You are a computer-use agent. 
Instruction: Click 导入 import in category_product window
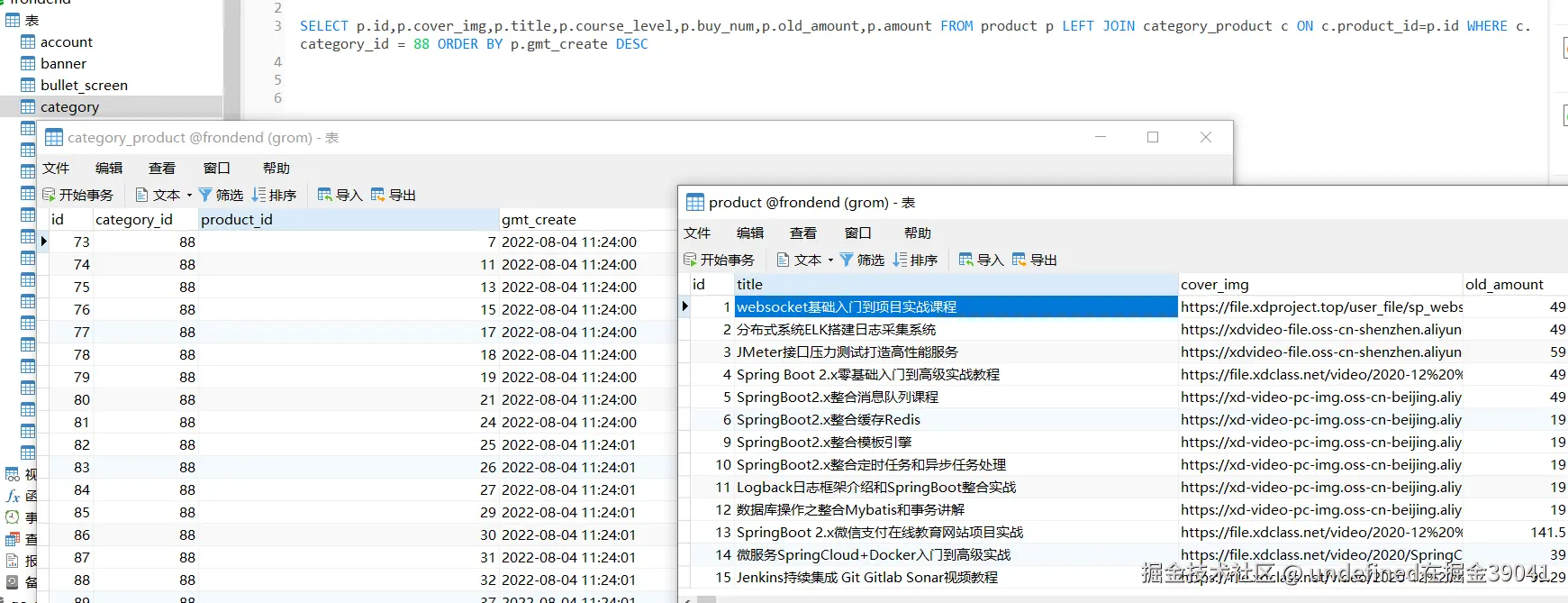pos(340,195)
